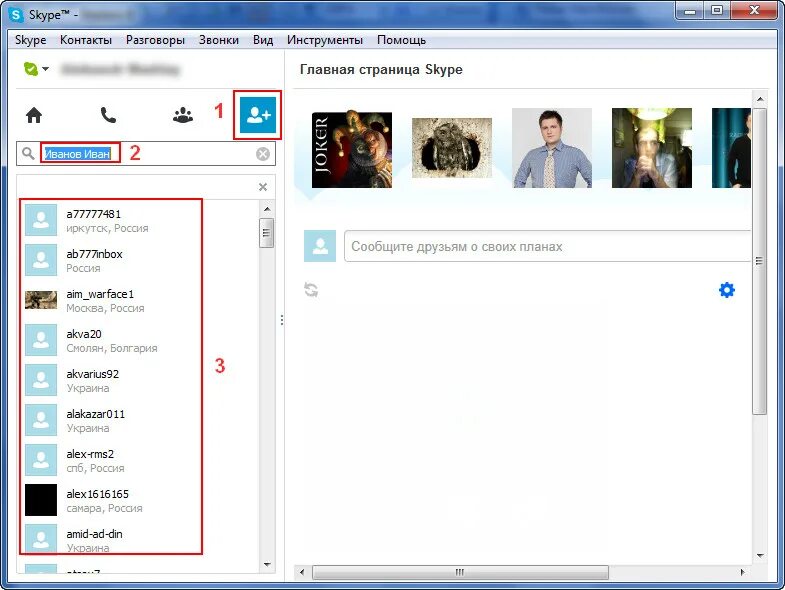Click the main pane scroll down arrow
Image resolution: width=785 pixels, height=590 pixels.
(760, 556)
